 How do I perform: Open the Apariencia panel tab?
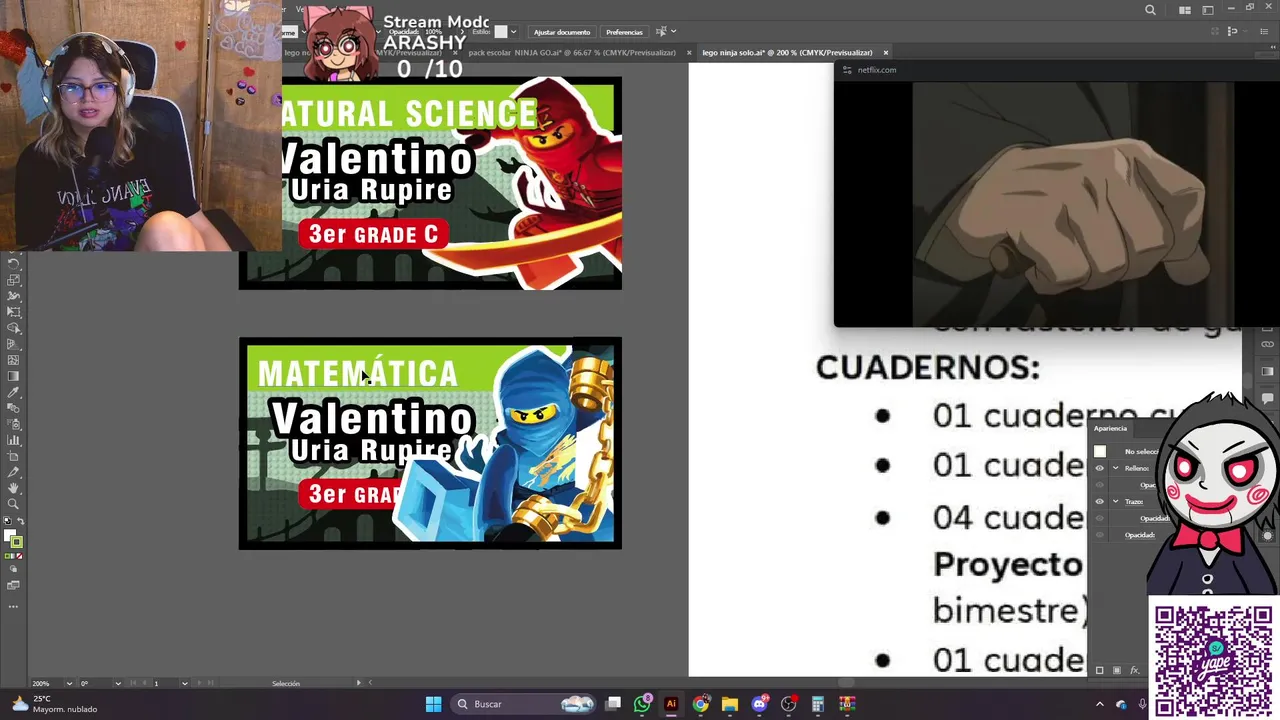coord(1110,429)
